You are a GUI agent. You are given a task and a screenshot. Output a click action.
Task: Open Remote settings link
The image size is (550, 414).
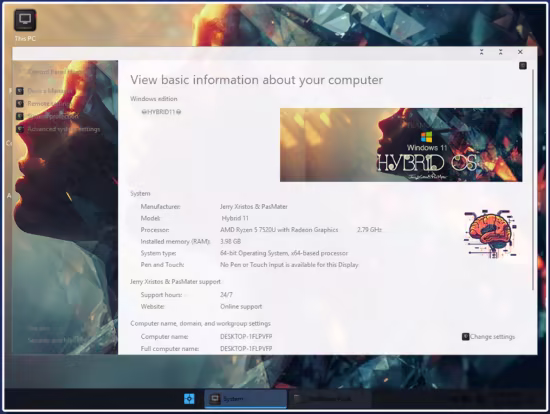pyautogui.click(x=49, y=104)
